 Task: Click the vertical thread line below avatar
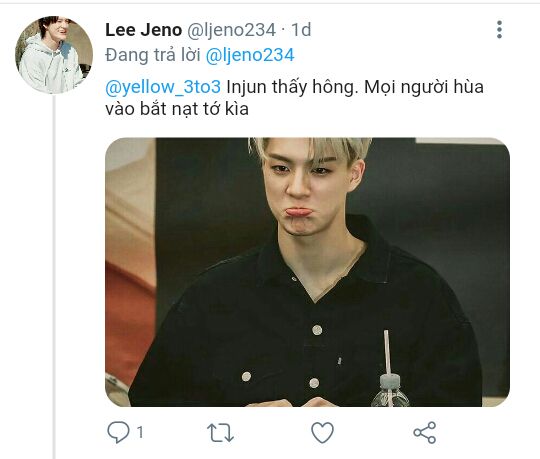click(x=54, y=277)
